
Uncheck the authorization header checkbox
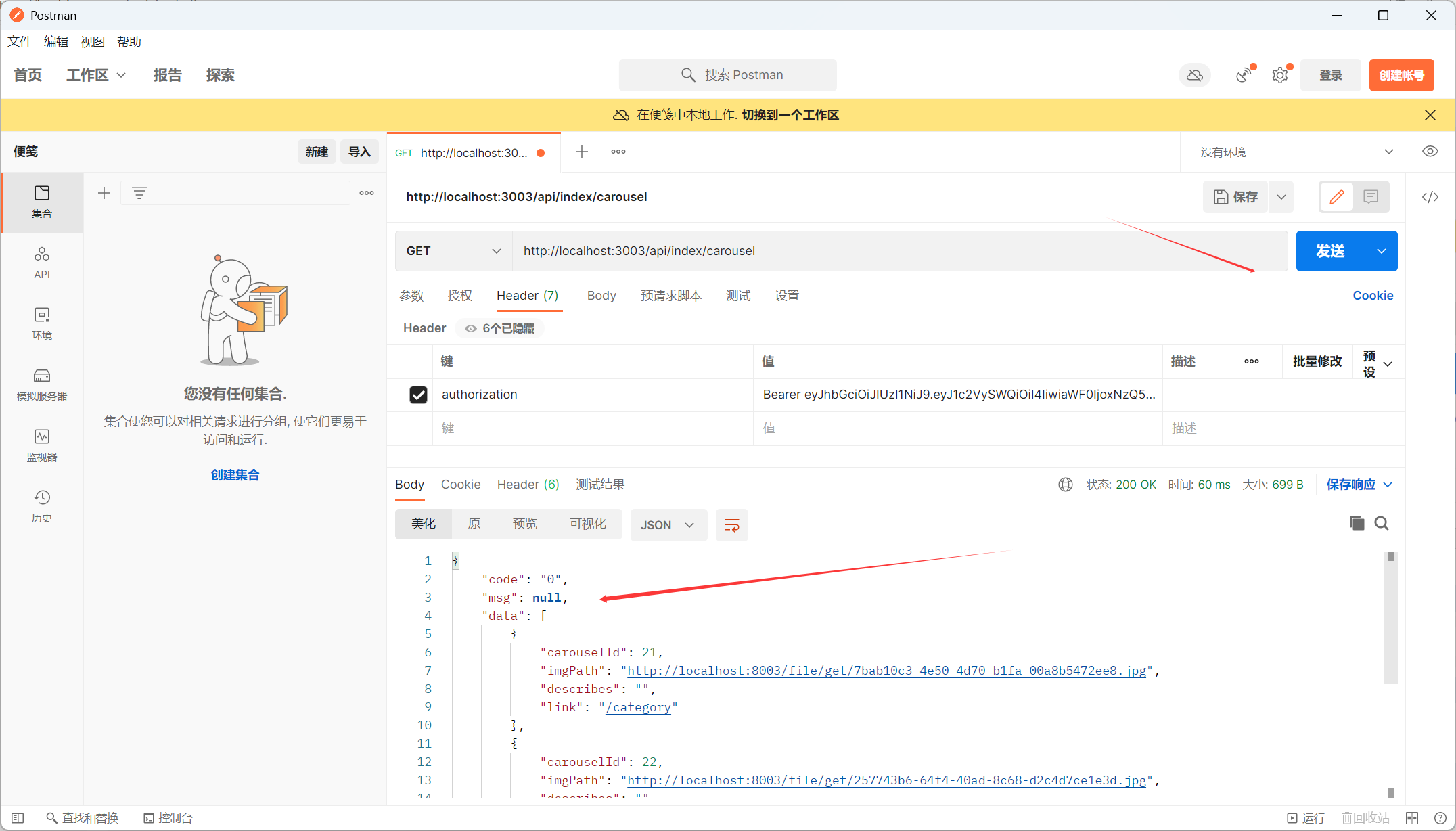point(418,395)
